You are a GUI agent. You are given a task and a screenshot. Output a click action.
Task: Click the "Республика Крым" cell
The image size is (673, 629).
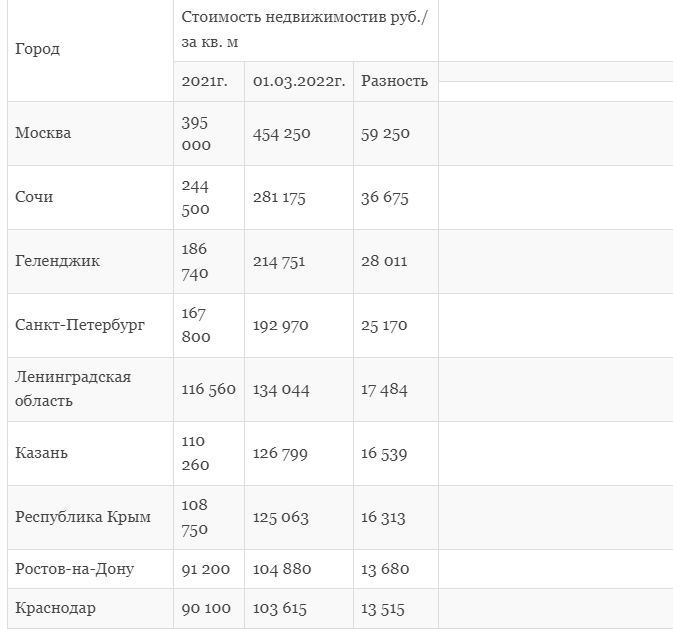pyautogui.click(x=83, y=517)
